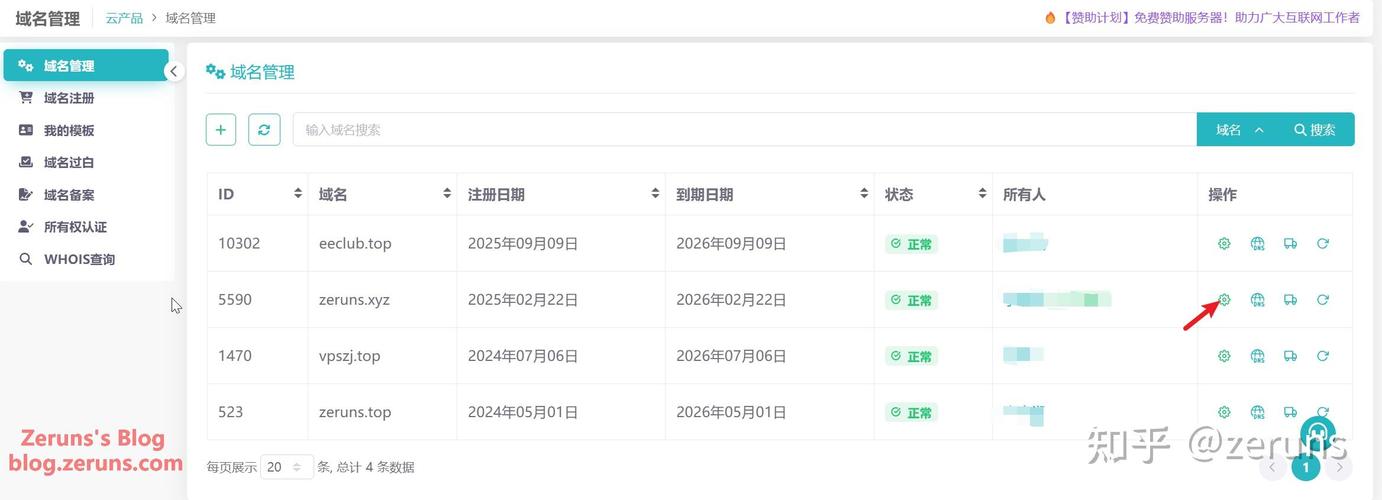
Task: Change the per-page count selector showing 20
Action: pyautogui.click(x=287, y=466)
